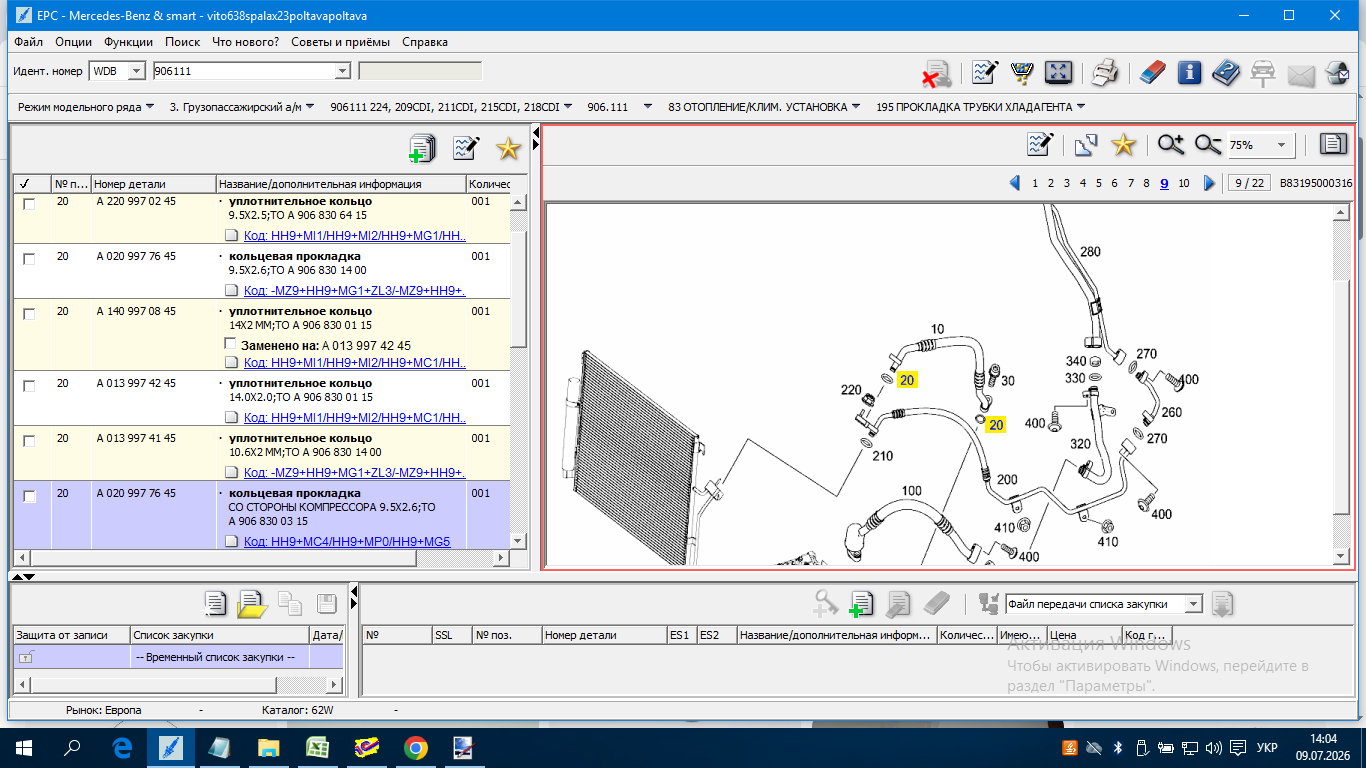Expand '195 ПРОКЛАДКА ТРУБКИ ХЛАДАГЕНТА' dropdown

point(1081,107)
